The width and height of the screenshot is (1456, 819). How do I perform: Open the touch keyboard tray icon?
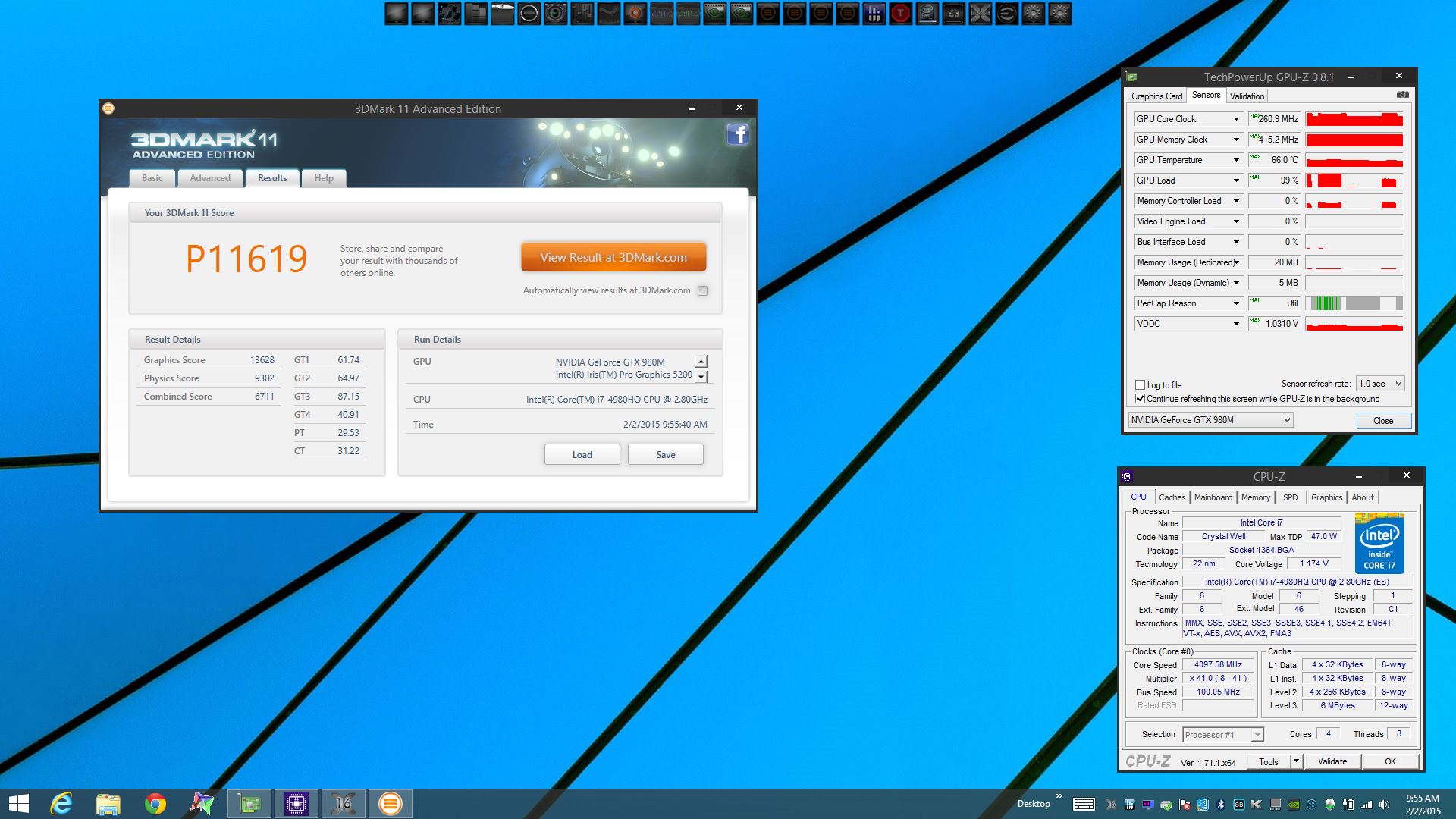(1084, 805)
